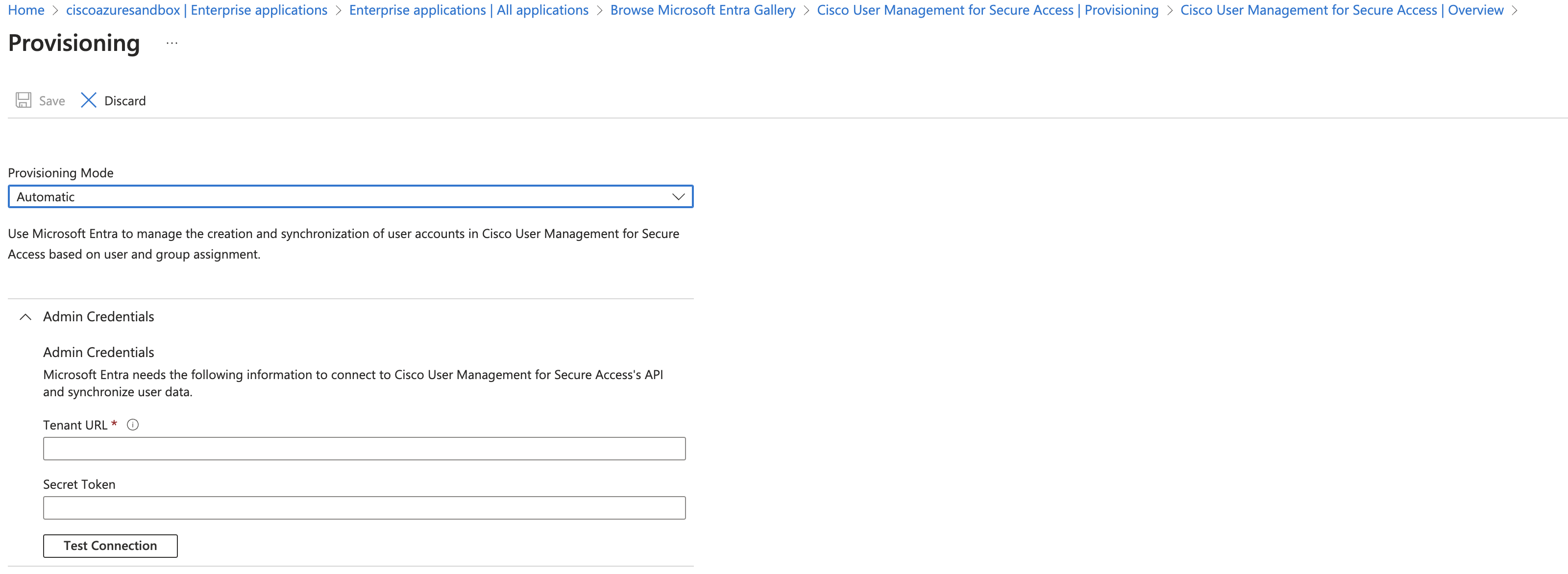Click the Test Connection button
The image size is (1568, 574).
pyautogui.click(x=110, y=546)
